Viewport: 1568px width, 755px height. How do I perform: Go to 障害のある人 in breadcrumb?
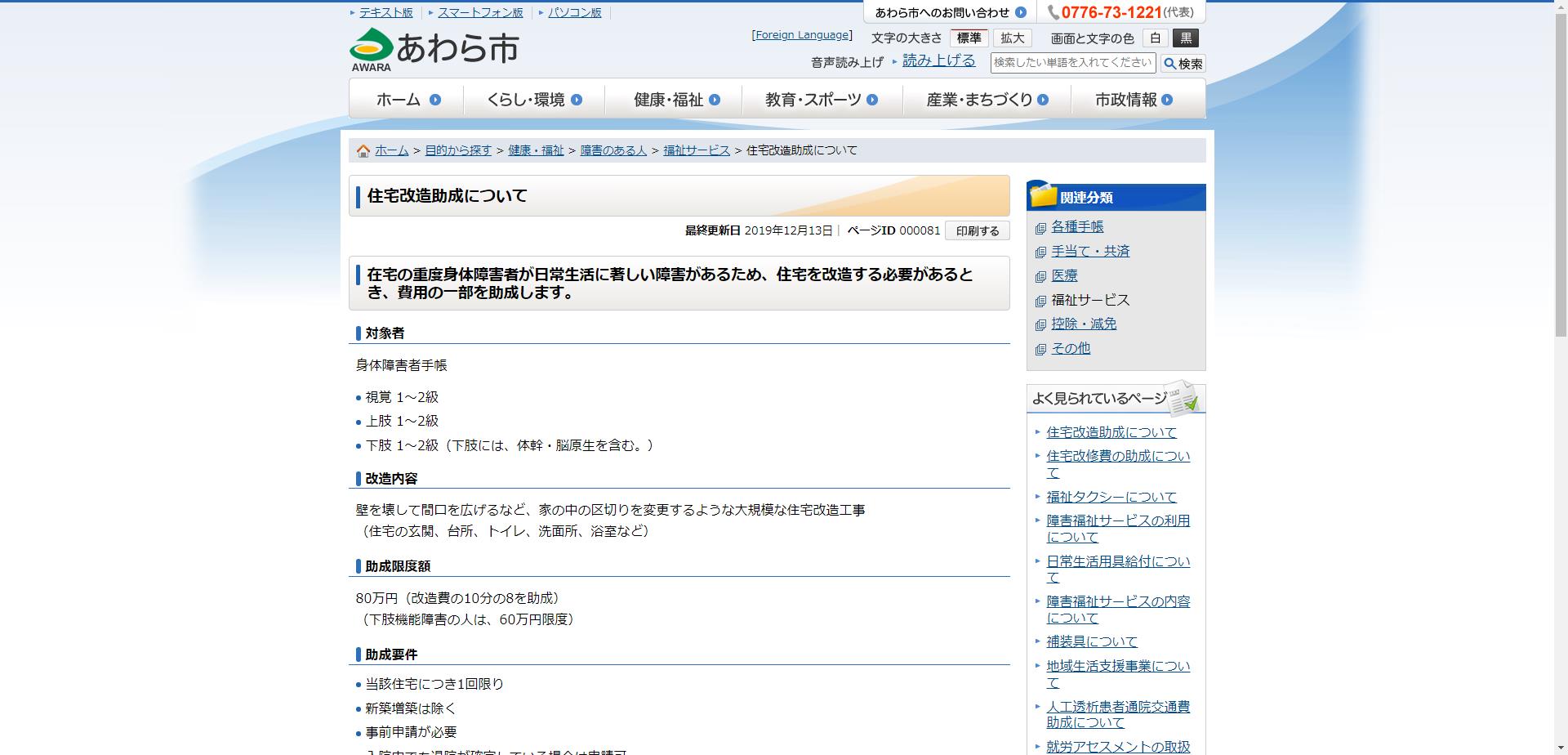point(613,150)
